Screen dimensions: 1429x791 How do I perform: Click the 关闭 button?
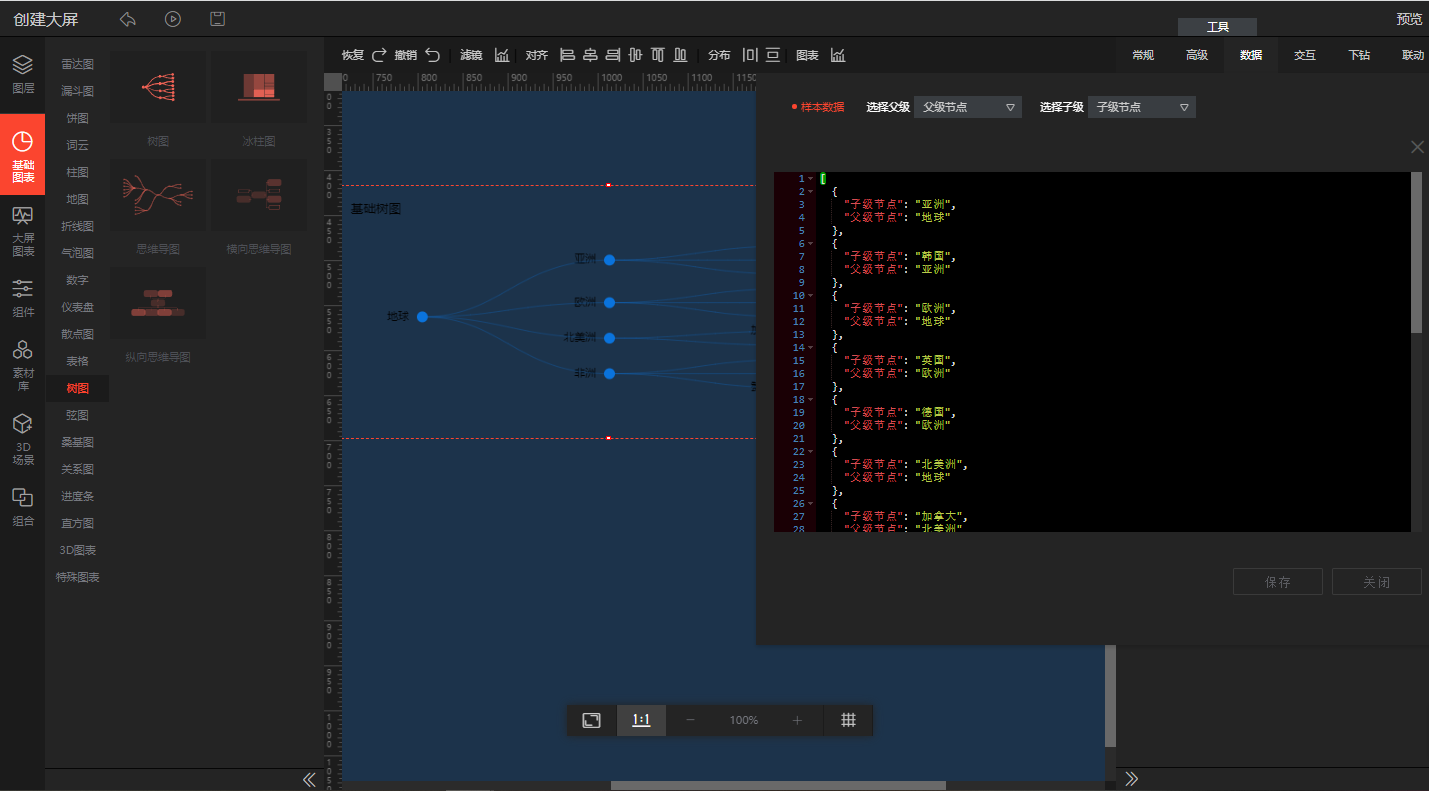click(x=1377, y=582)
